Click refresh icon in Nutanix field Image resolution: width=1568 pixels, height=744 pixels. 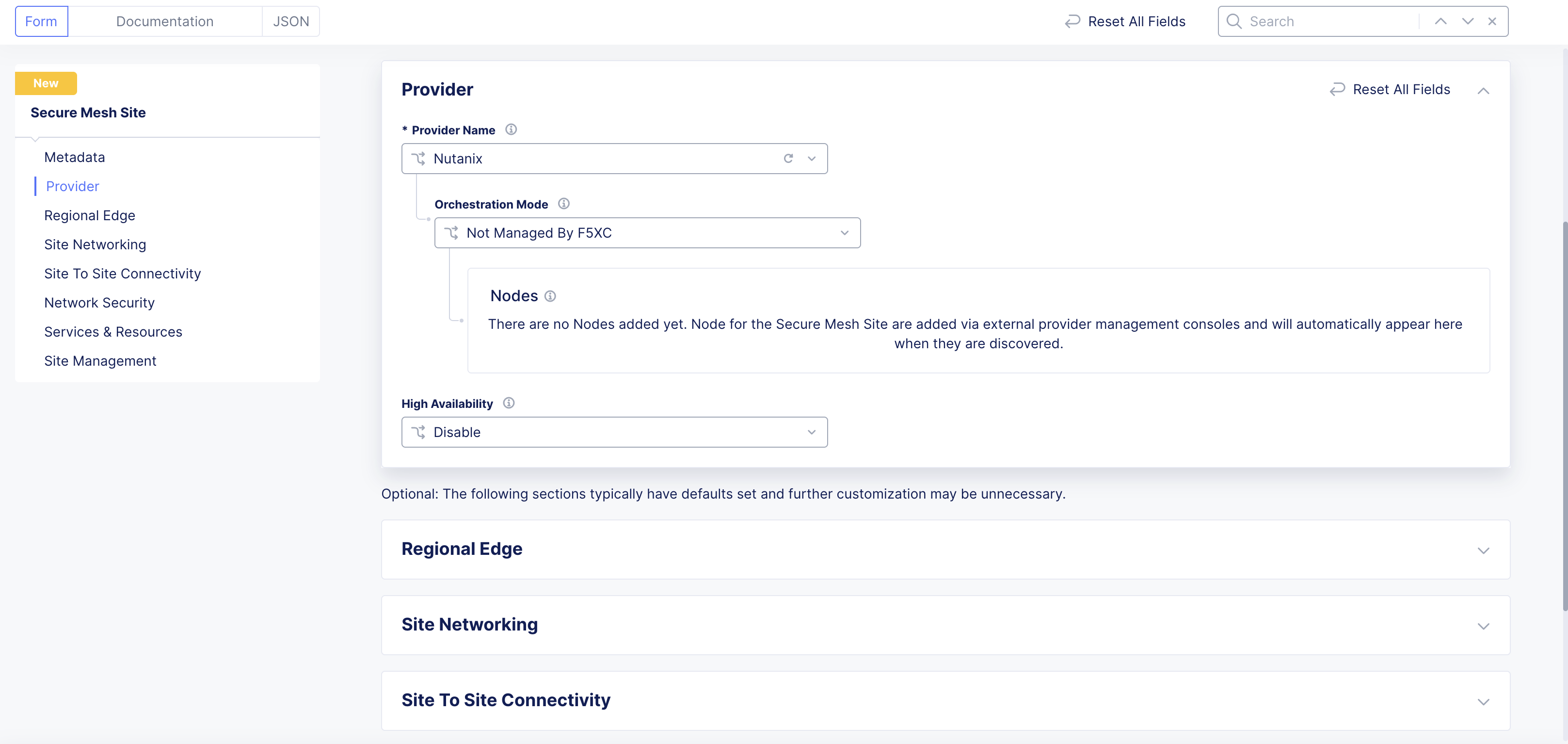[x=788, y=159]
